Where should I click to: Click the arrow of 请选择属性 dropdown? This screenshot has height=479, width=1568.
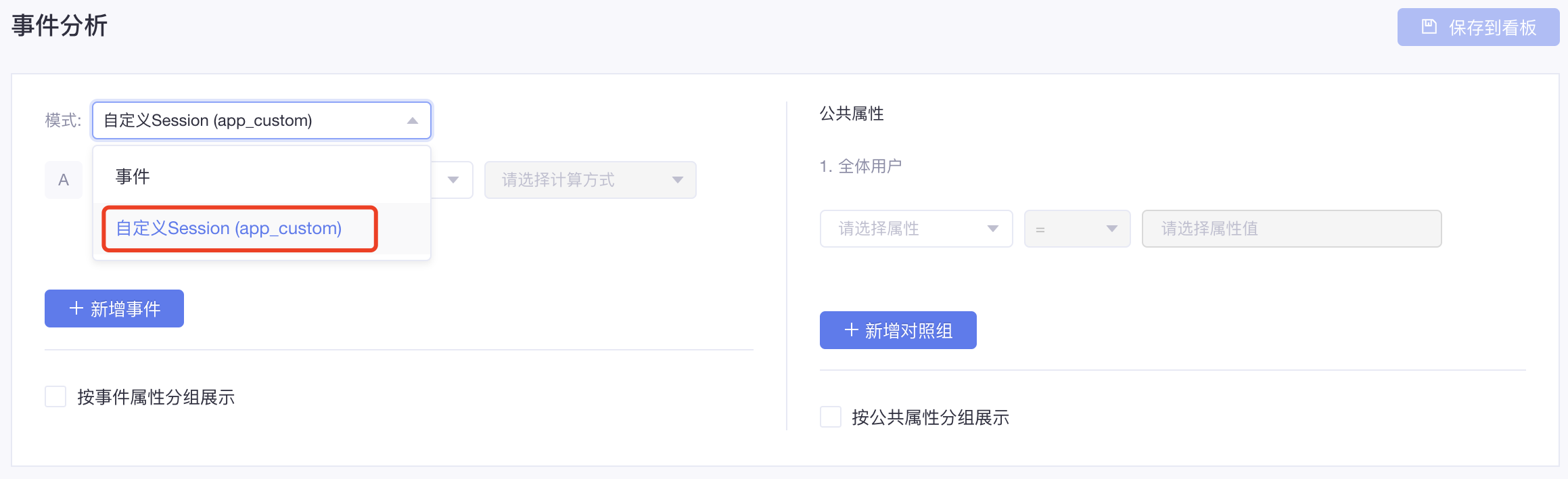(993, 229)
